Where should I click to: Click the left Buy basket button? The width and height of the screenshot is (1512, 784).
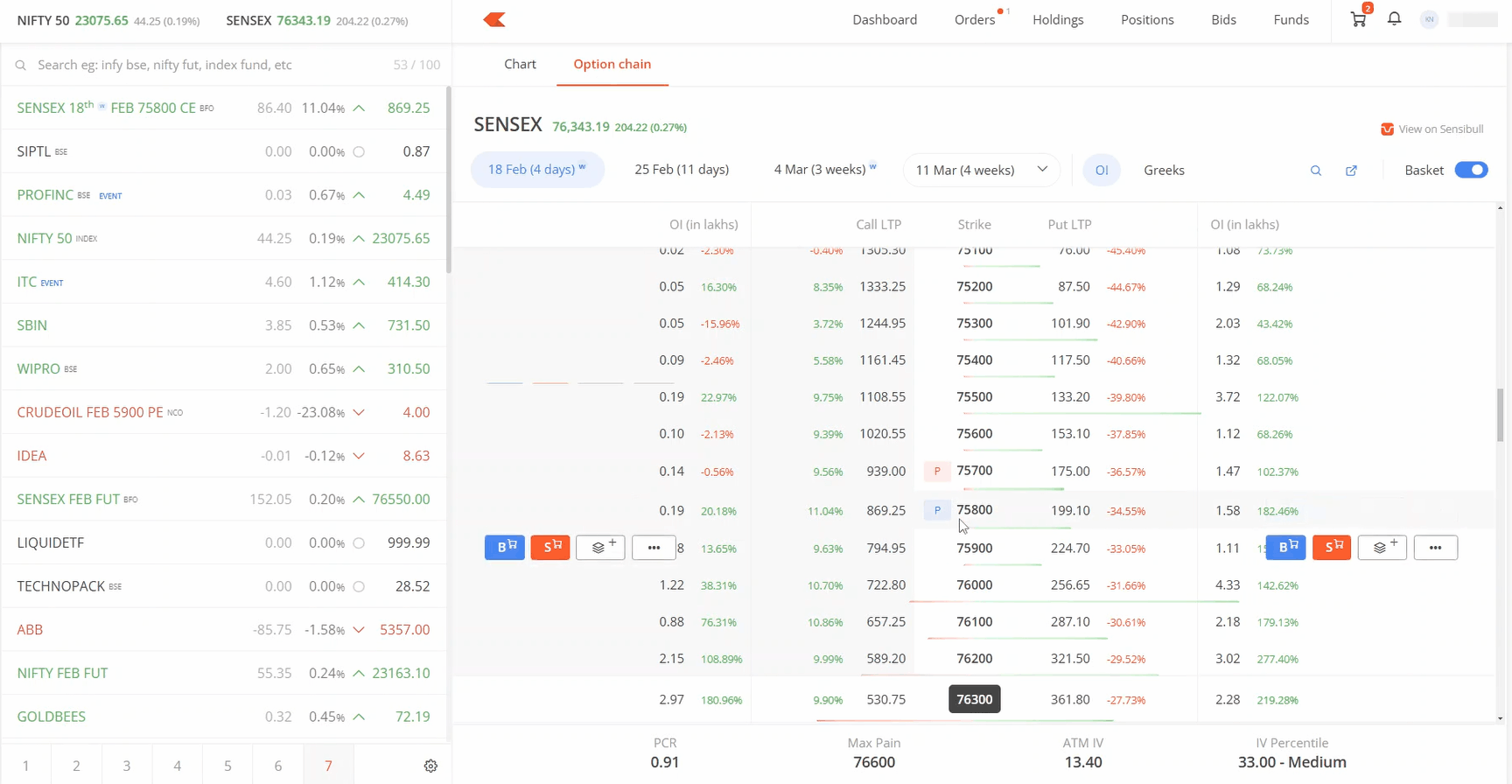pyautogui.click(x=505, y=548)
